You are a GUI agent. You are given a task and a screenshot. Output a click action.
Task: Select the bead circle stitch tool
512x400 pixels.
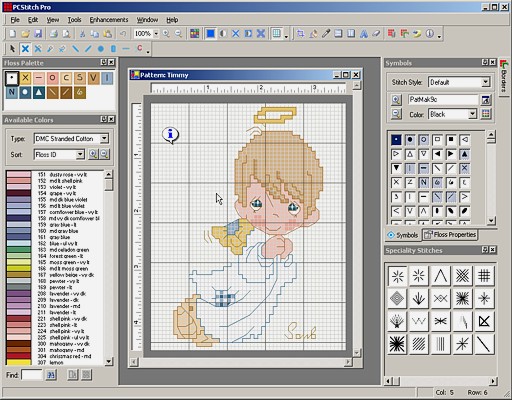tap(101, 49)
